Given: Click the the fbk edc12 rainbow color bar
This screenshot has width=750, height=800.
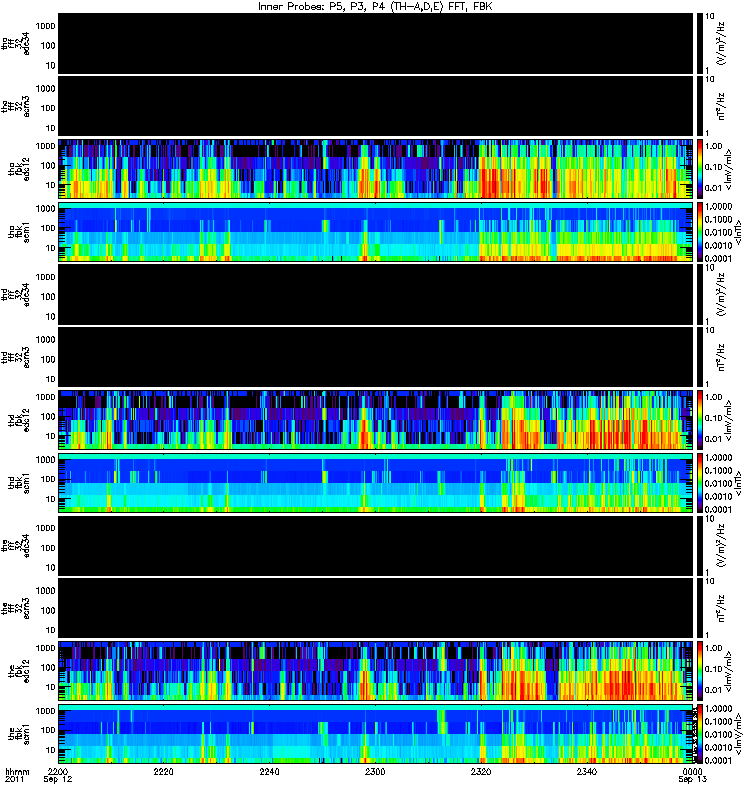Looking at the screenshot, I should tap(699, 671).
